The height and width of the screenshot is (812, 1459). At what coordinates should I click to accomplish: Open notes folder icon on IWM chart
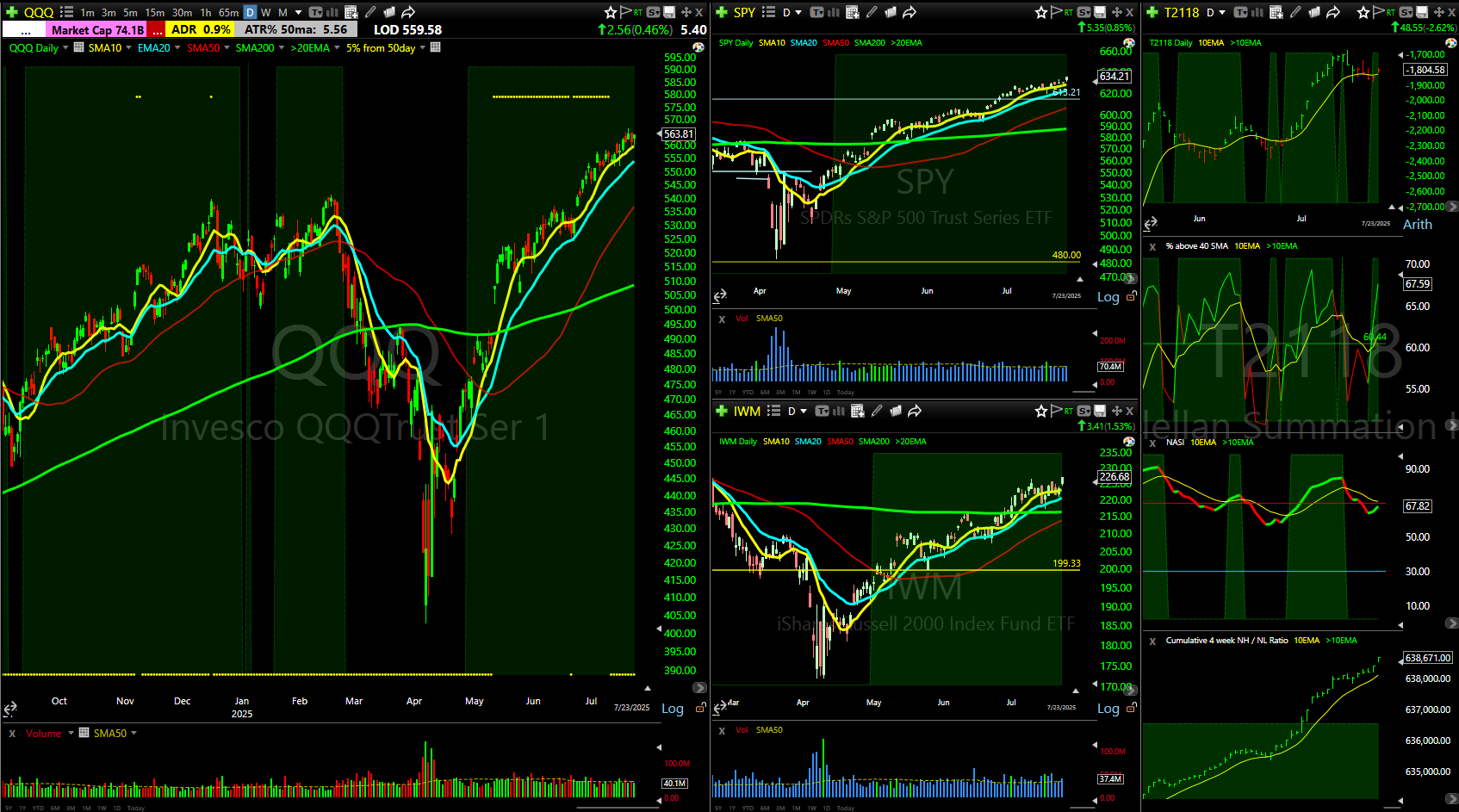896,411
